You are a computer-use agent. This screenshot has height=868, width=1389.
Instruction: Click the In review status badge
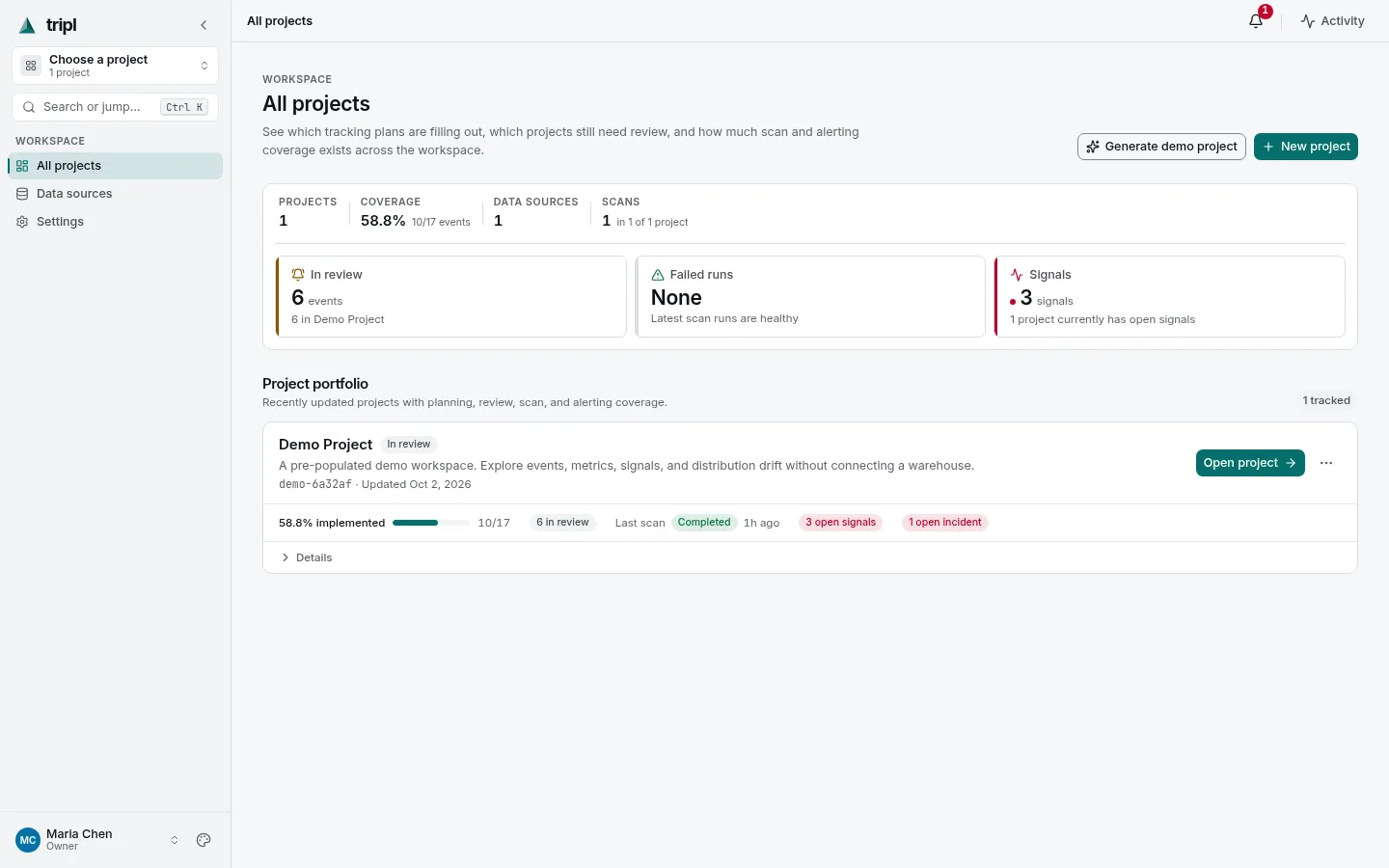click(409, 445)
